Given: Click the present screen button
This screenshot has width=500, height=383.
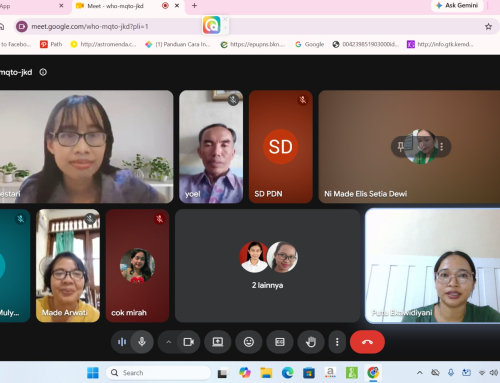Looking at the screenshot, I should click(218, 342).
